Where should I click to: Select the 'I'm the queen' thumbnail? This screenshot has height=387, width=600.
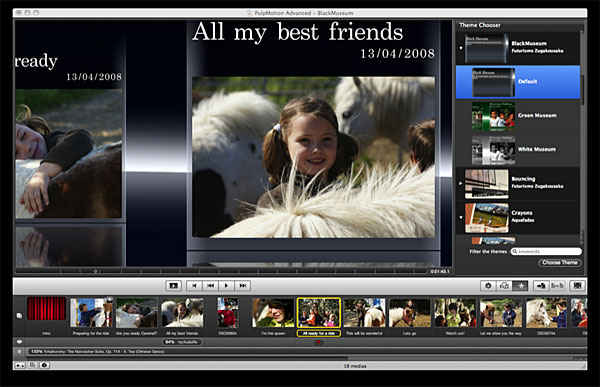(x=273, y=312)
